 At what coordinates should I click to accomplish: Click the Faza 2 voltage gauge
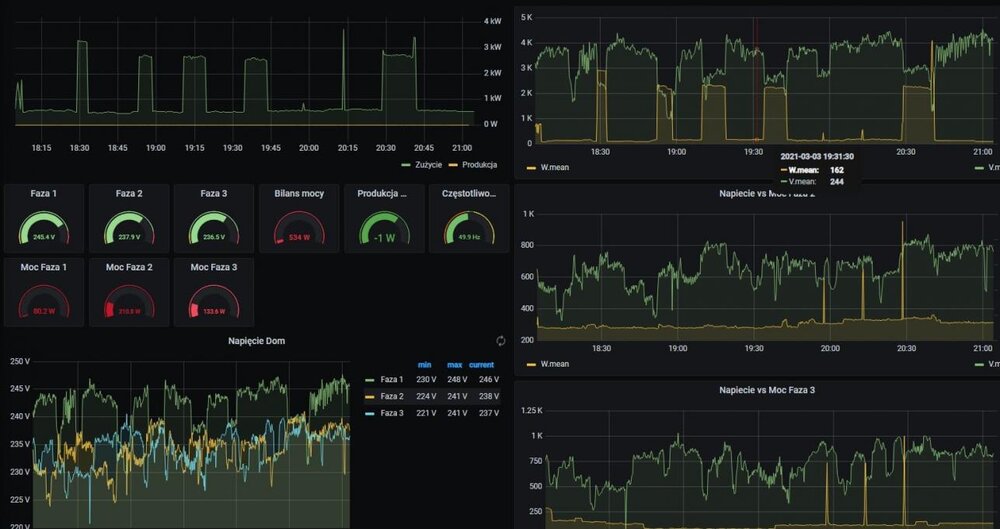pyautogui.click(x=128, y=231)
